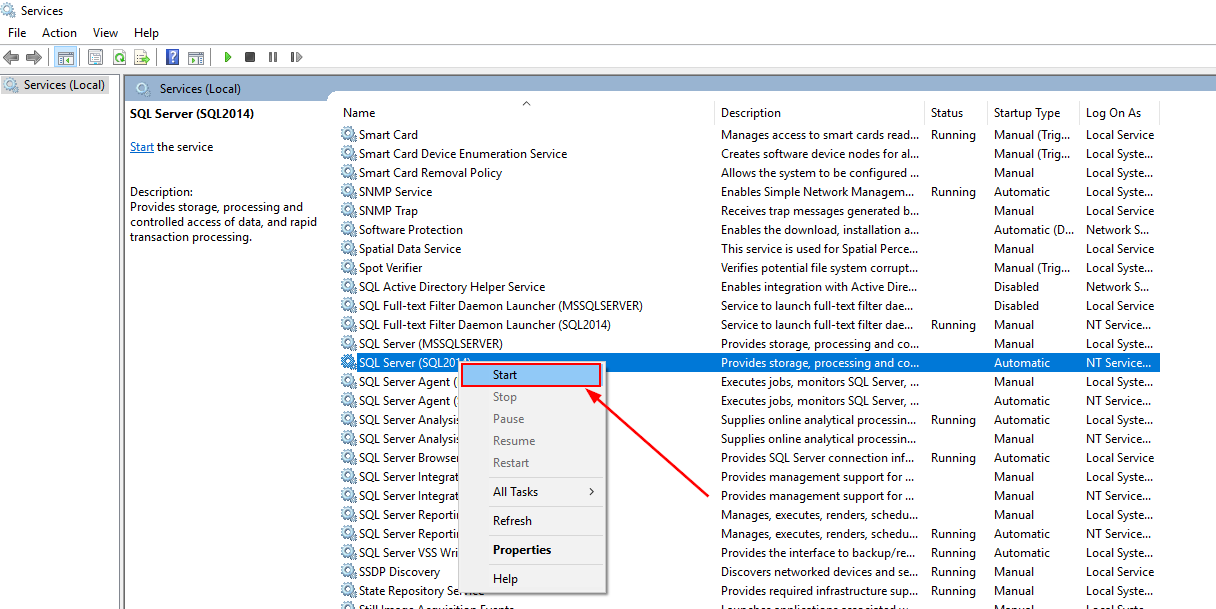Viewport: 1216px width, 609px height.
Task: Click 'Running' status of the SNMP Service row
Action: pos(953,192)
